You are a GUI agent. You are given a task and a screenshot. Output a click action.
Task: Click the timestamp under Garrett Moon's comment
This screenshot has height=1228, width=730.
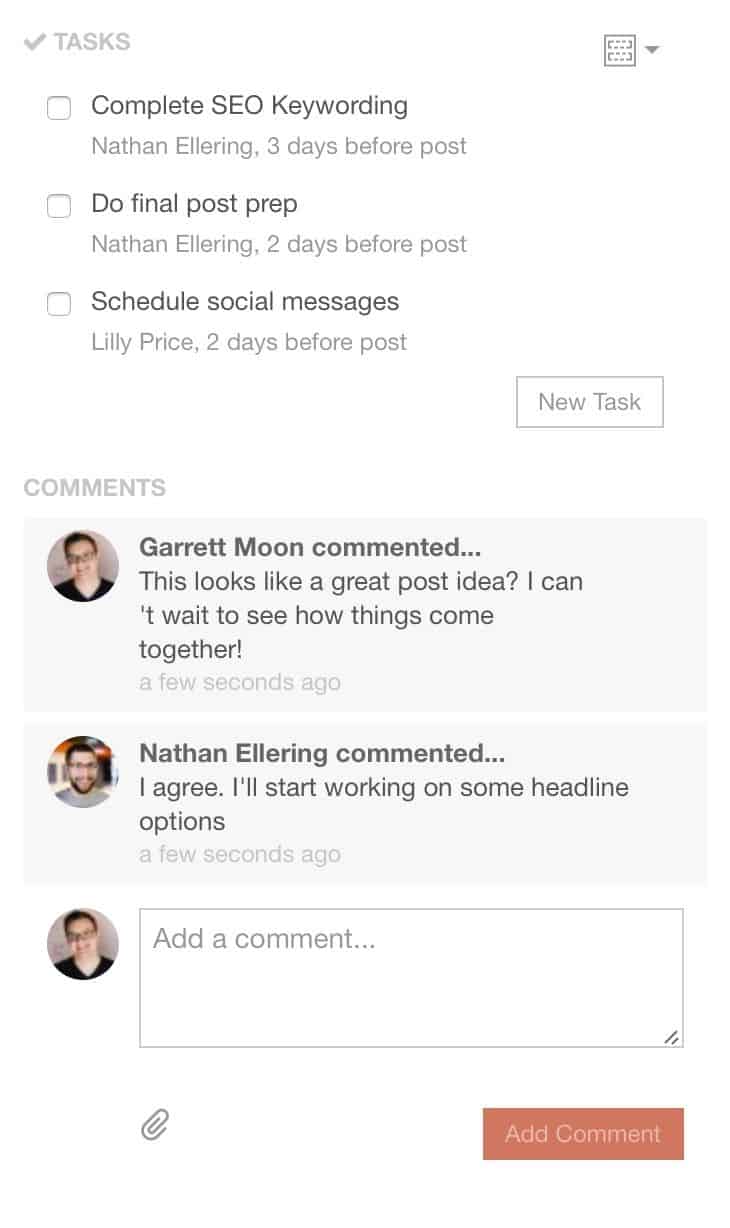(x=240, y=682)
